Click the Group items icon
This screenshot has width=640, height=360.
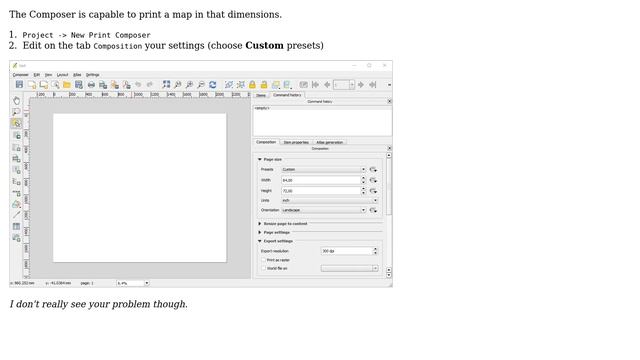pos(229,84)
